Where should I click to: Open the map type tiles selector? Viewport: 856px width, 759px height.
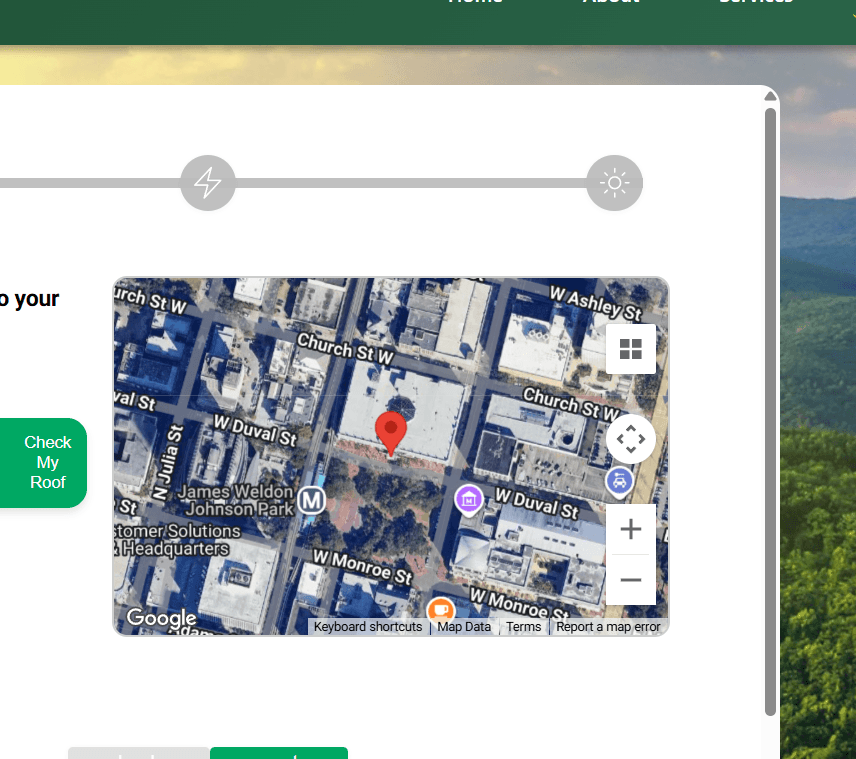pos(630,348)
